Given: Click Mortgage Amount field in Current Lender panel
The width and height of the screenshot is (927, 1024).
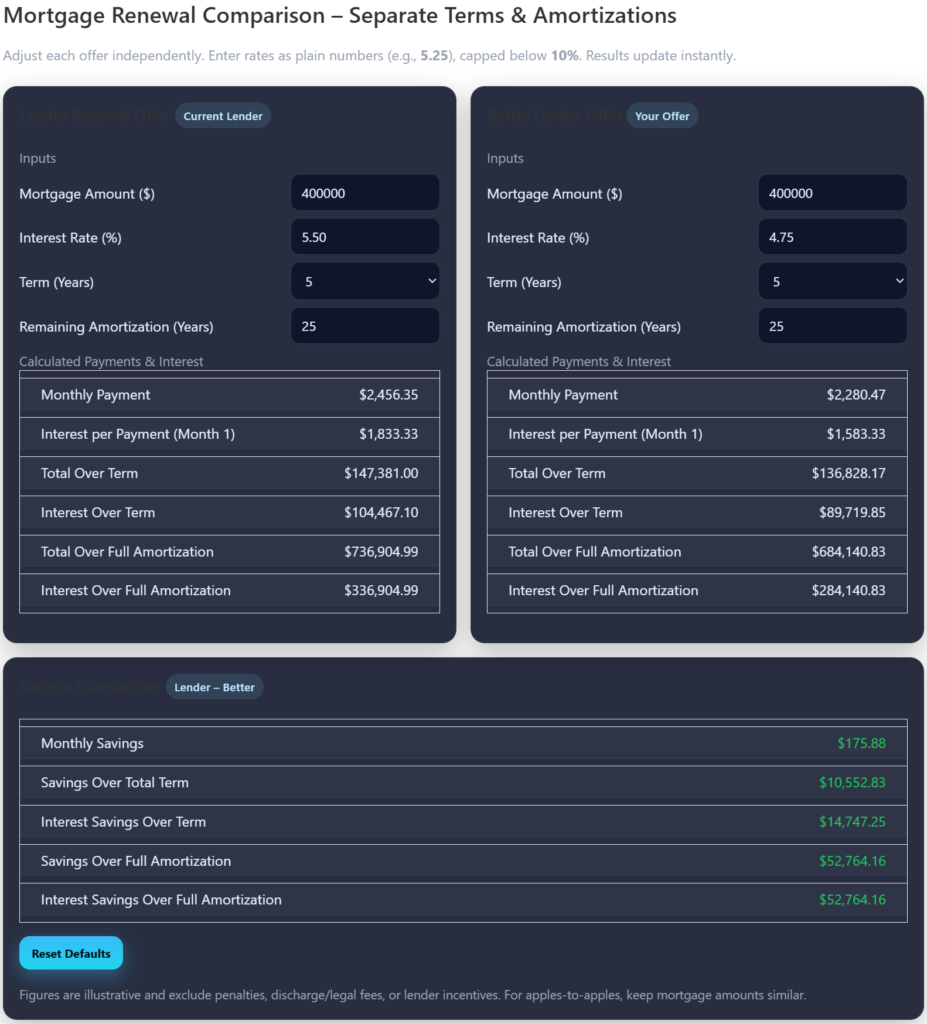Looking at the screenshot, I should pyautogui.click(x=364, y=193).
